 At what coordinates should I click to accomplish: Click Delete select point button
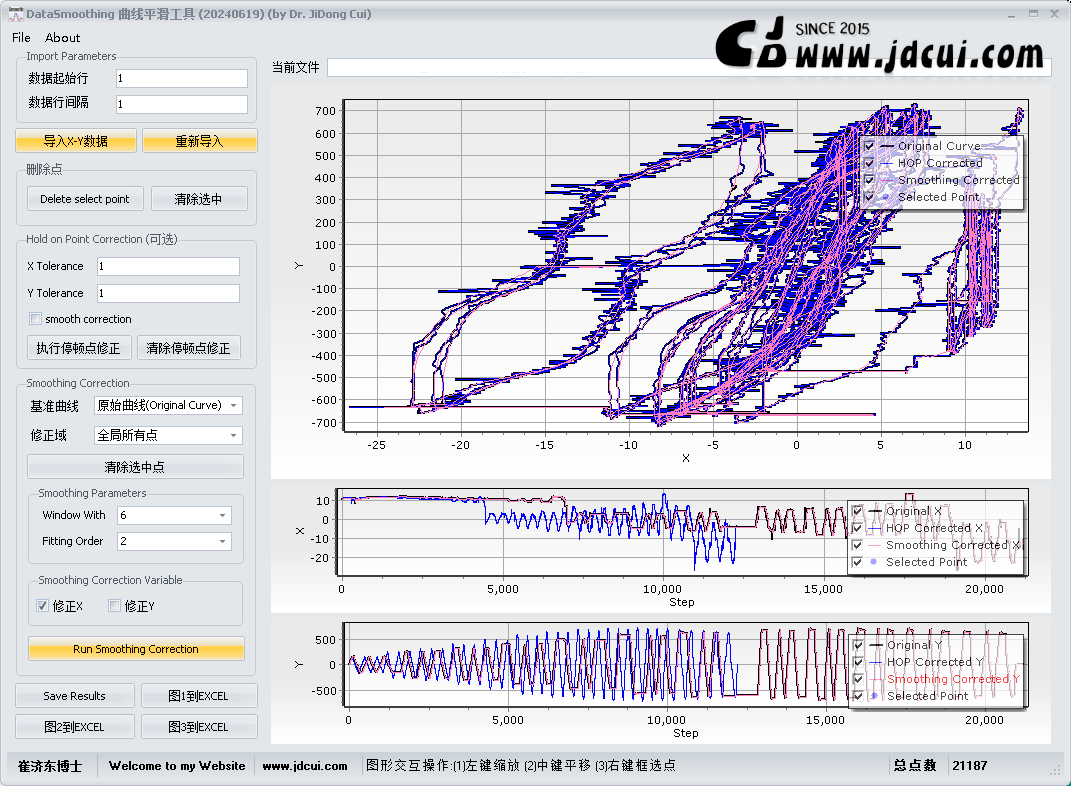point(85,199)
